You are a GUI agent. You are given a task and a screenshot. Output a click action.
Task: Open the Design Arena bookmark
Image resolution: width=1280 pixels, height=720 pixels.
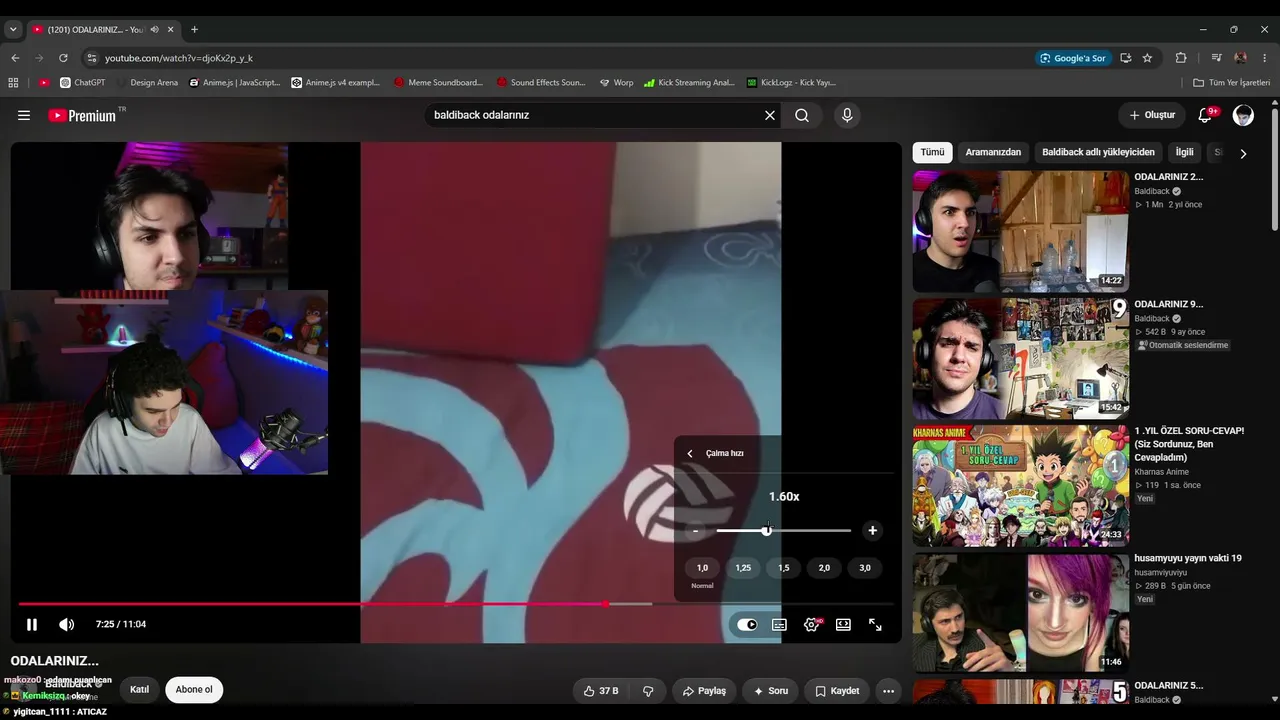147,83
